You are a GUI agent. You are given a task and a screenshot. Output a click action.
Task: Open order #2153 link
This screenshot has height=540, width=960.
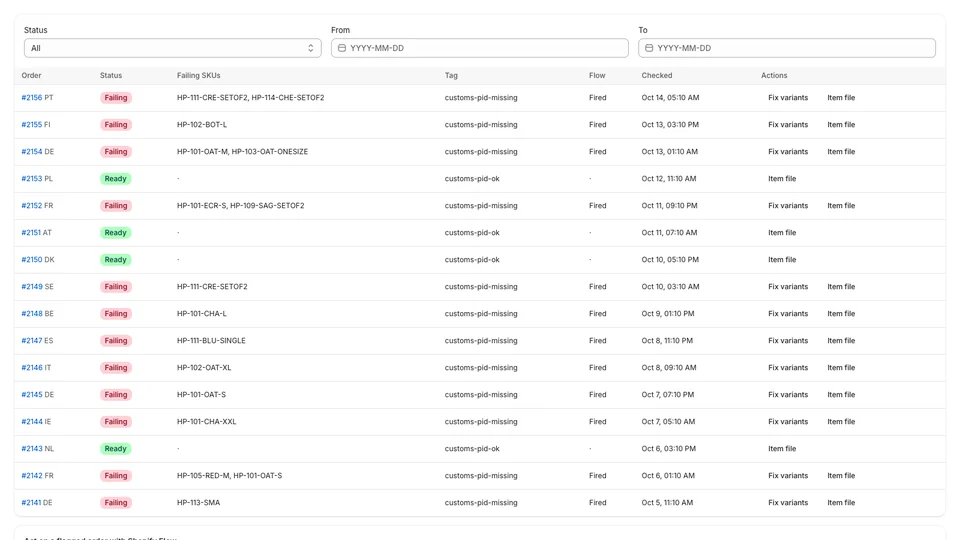[x=32, y=179]
